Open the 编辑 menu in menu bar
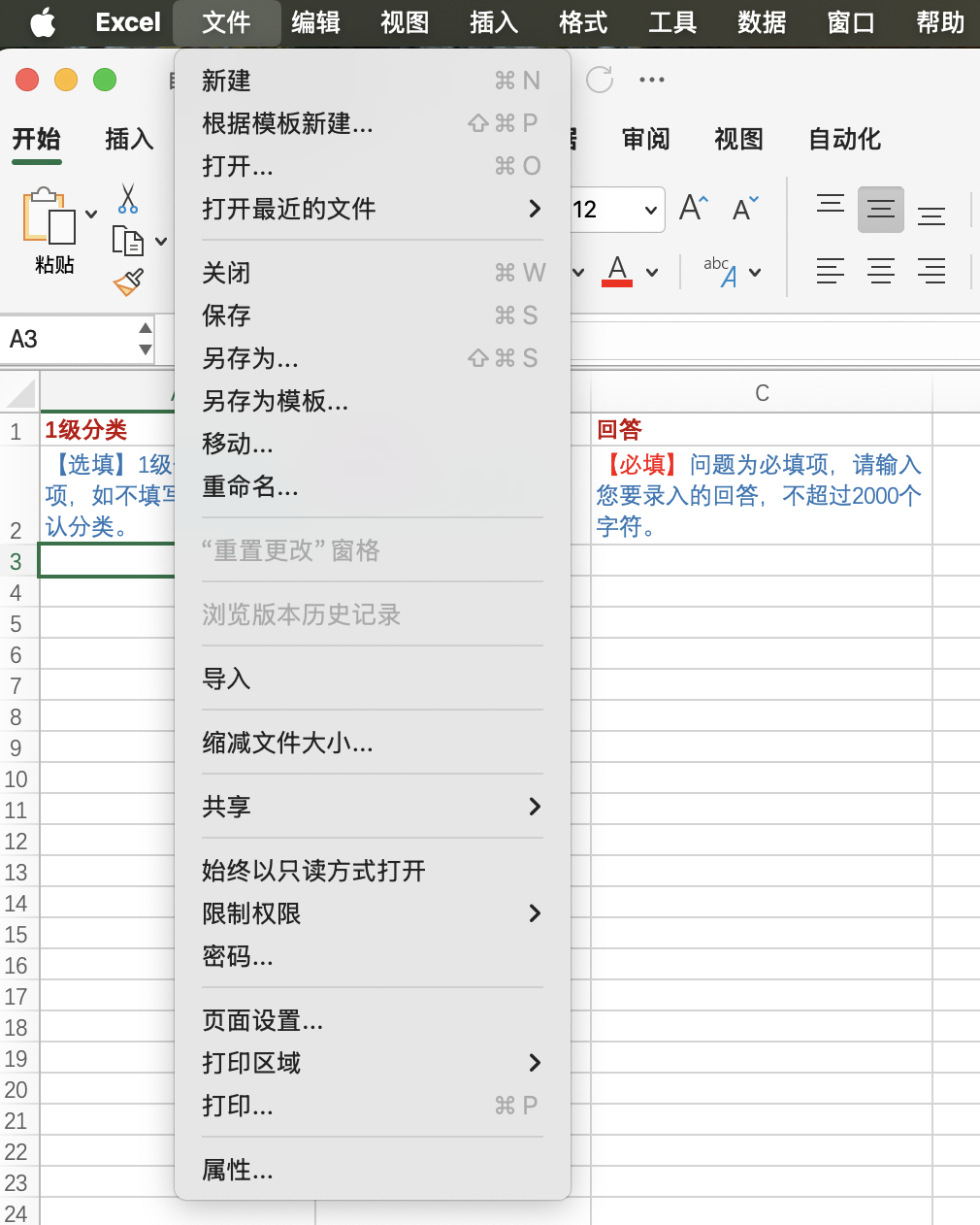The width and height of the screenshot is (980, 1225). (x=316, y=21)
